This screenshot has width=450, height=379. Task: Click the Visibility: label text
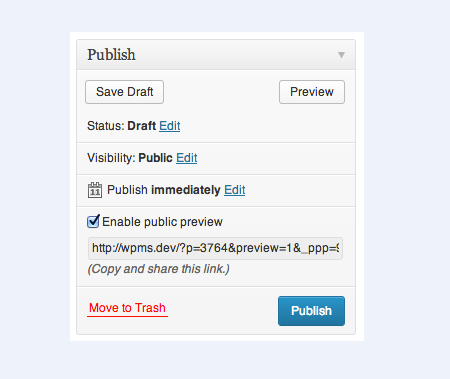[x=111, y=158]
